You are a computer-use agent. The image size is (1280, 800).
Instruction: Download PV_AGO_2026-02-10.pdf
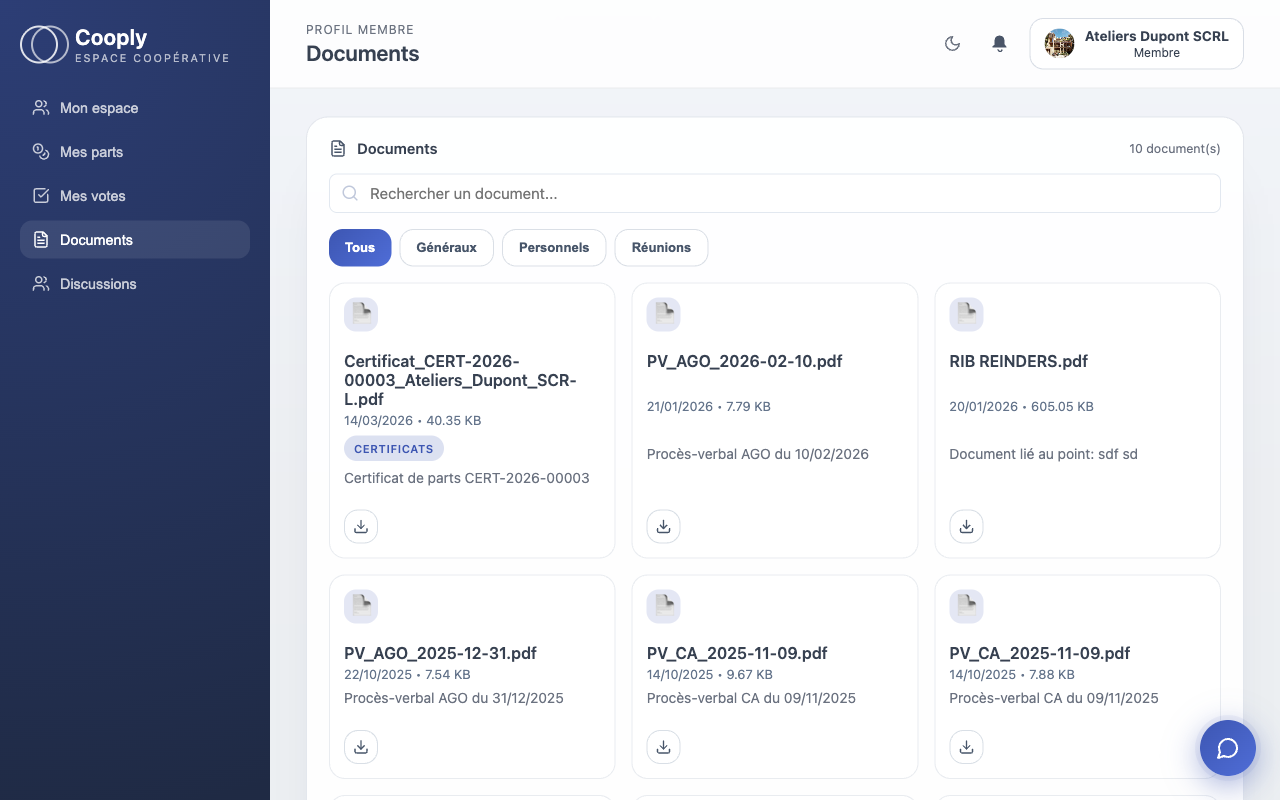tap(664, 526)
